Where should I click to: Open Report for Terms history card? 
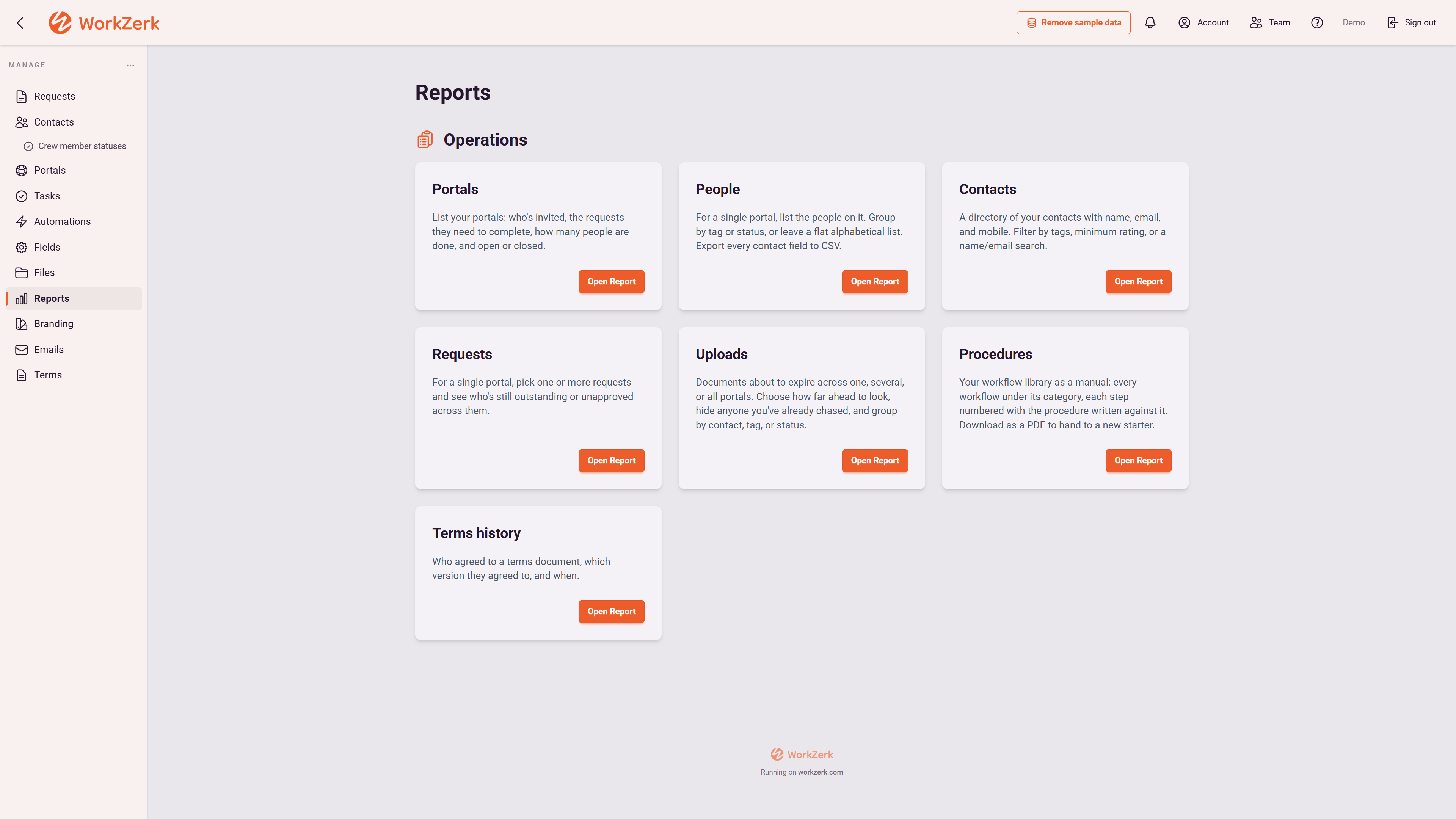point(611,612)
